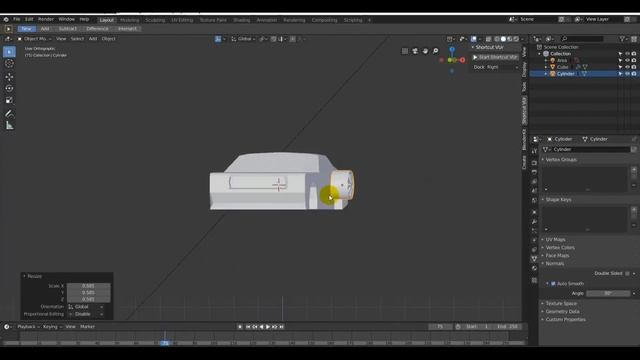This screenshot has width=640, height=360.
Task: Click the blue Z axis gizmo handle
Action: coord(452,49)
